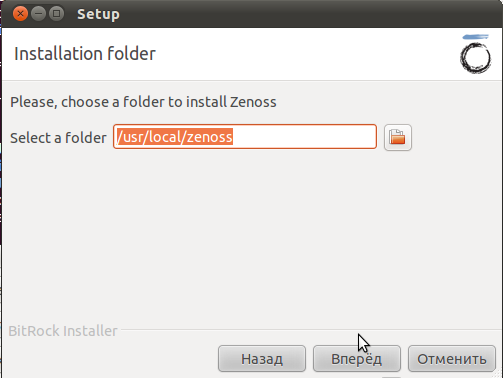Viewport: 503px width, 378px height.
Task: Click the 'Please, choose a folder' instruction text
Action: click(x=143, y=102)
